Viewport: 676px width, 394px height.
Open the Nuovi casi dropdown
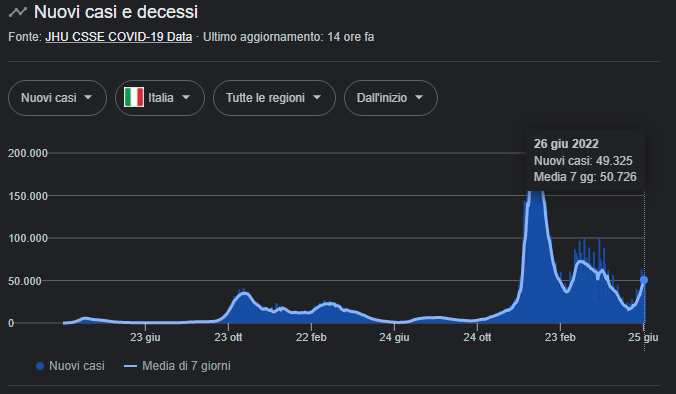coord(57,98)
